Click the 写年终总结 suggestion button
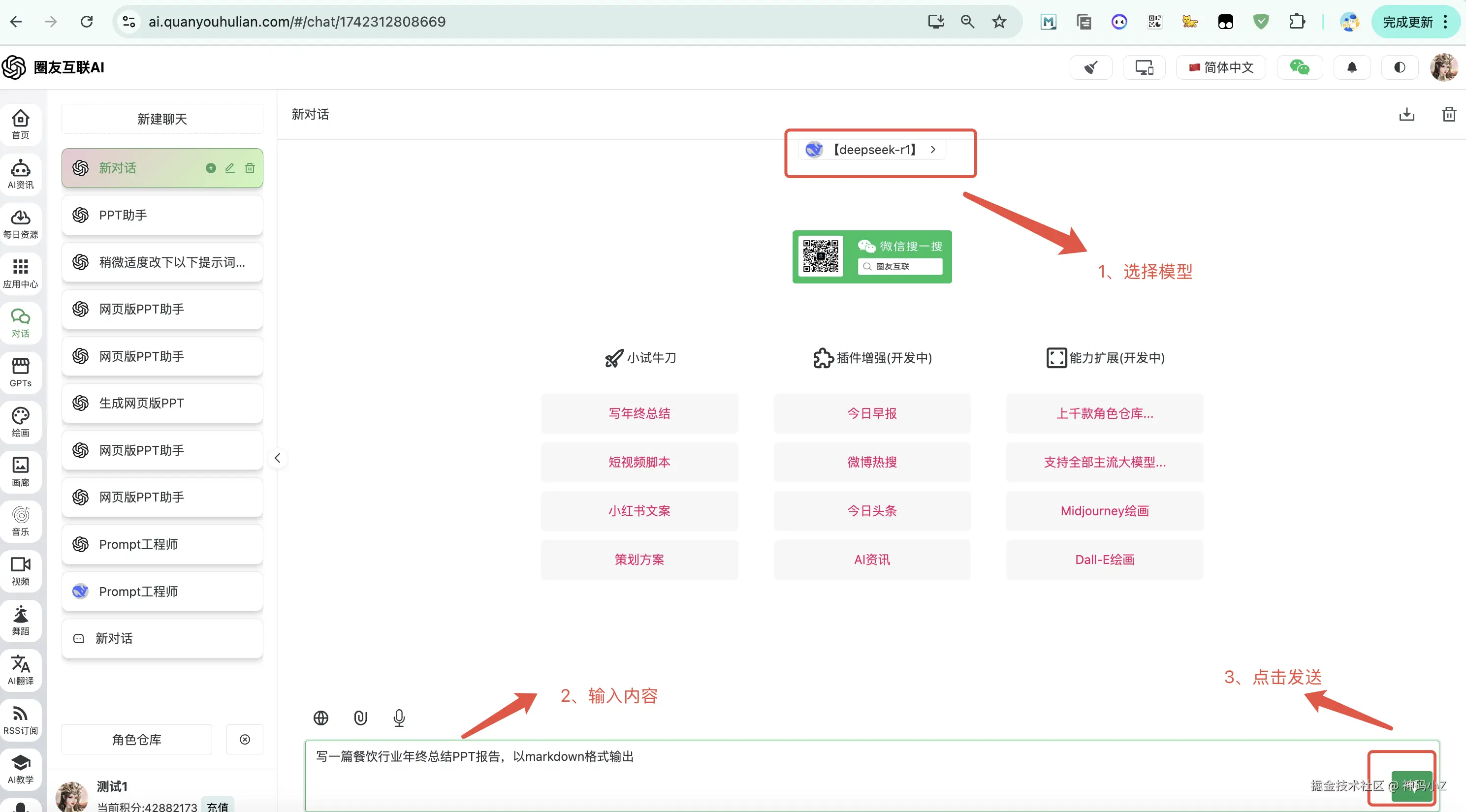This screenshot has width=1466, height=812. [x=639, y=413]
